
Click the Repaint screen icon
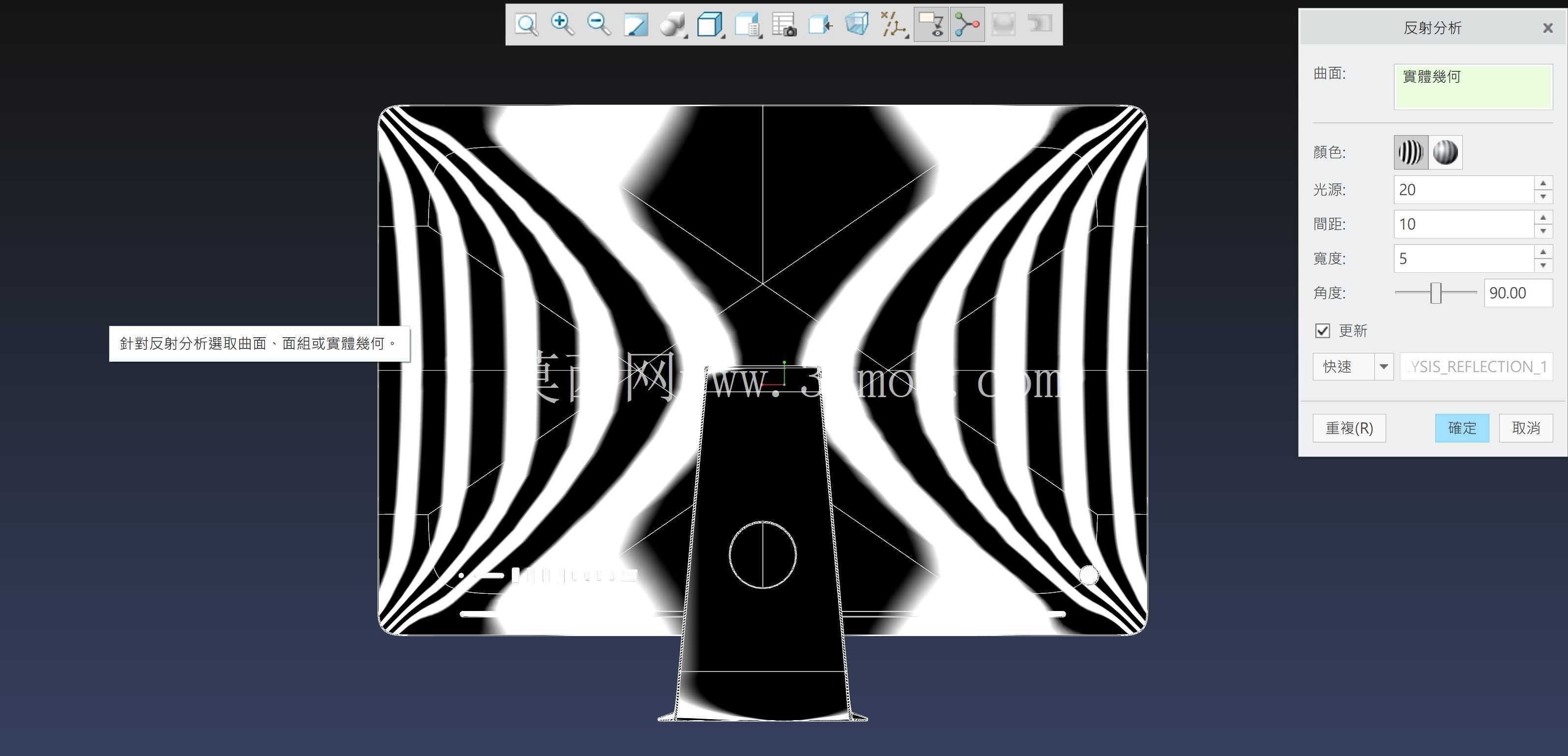click(636, 25)
